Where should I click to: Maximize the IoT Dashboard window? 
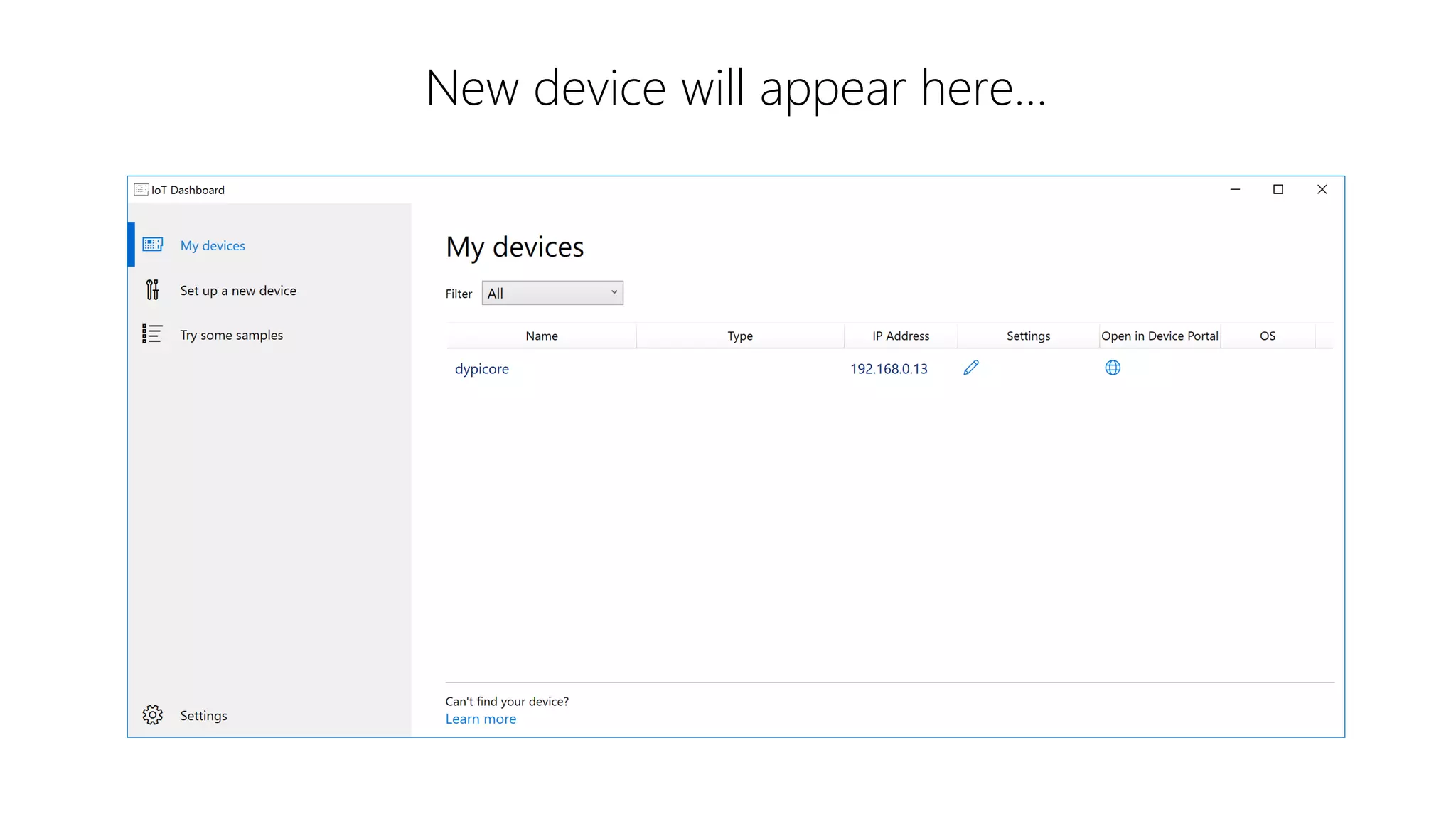[1278, 189]
